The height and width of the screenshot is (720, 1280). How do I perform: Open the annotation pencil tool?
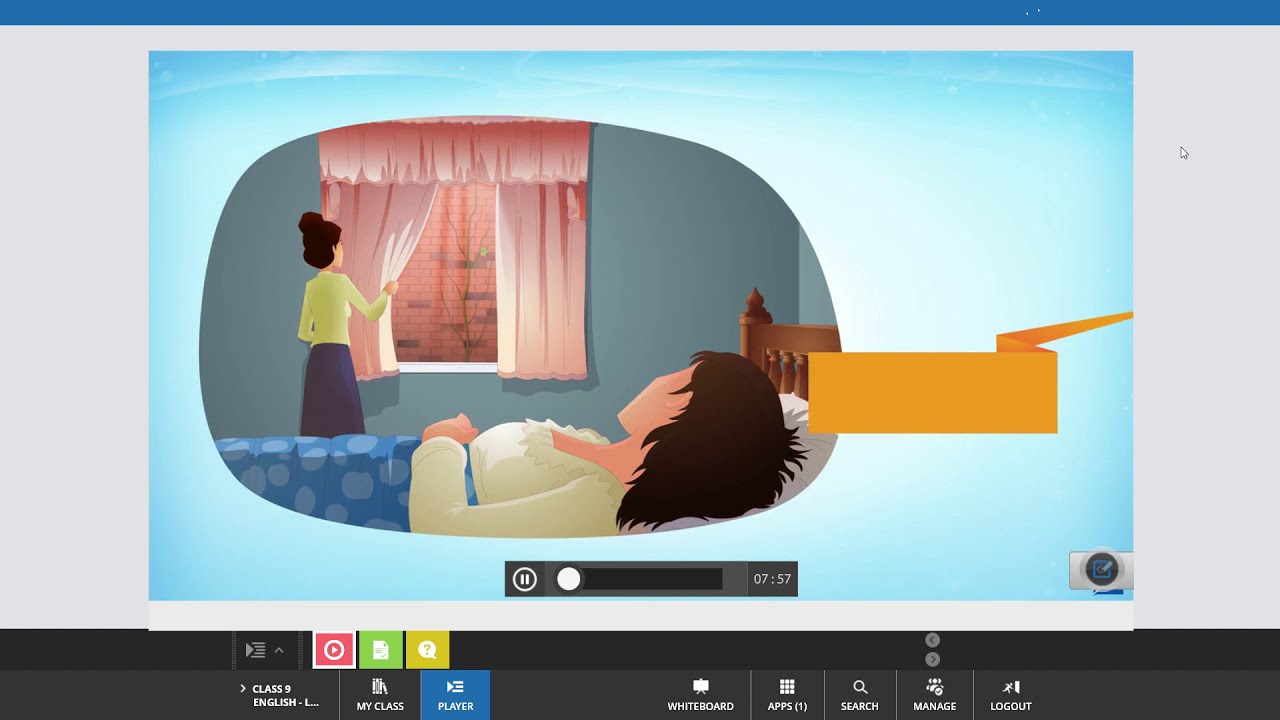tap(1101, 570)
